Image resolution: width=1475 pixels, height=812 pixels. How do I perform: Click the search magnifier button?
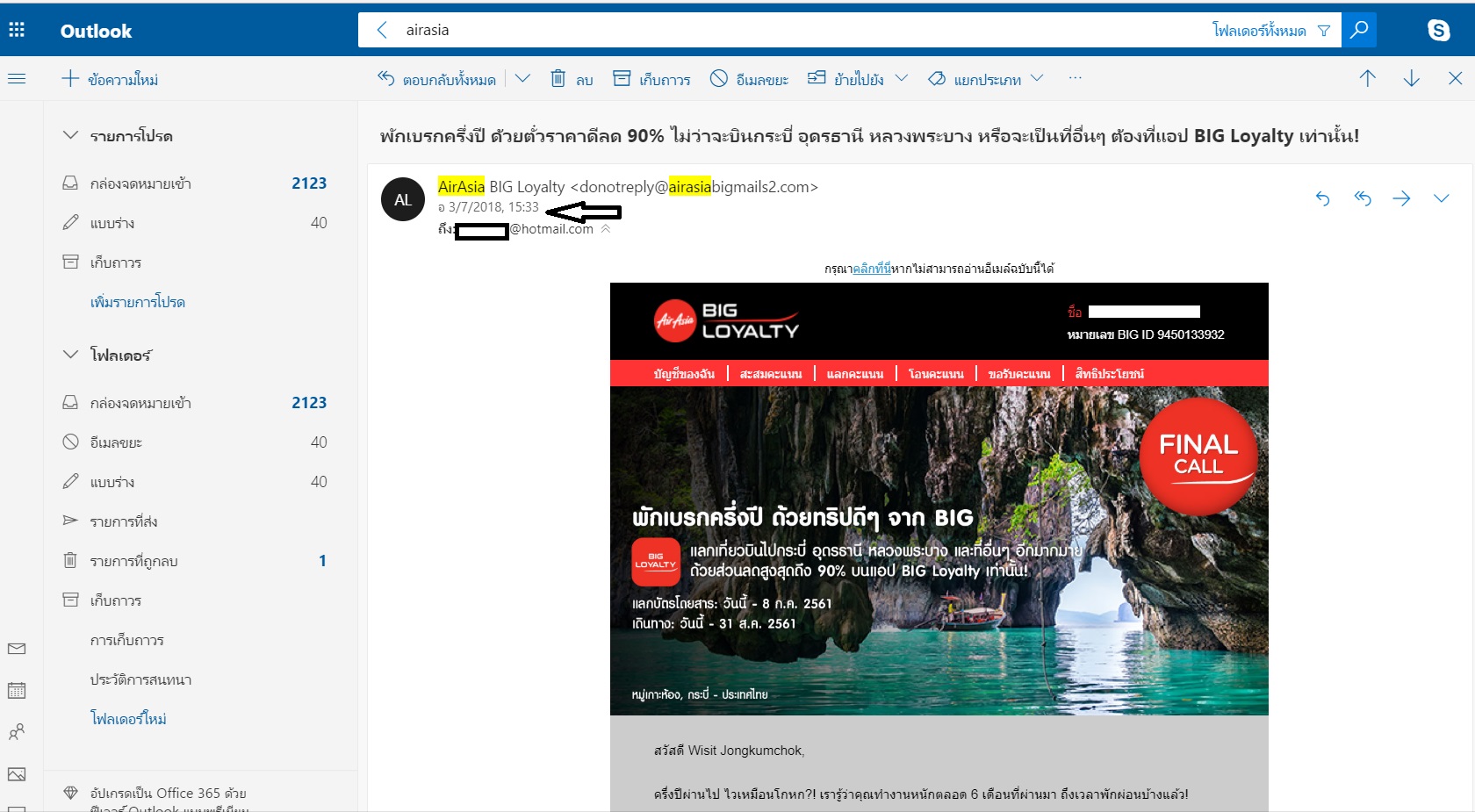pyautogui.click(x=1359, y=30)
